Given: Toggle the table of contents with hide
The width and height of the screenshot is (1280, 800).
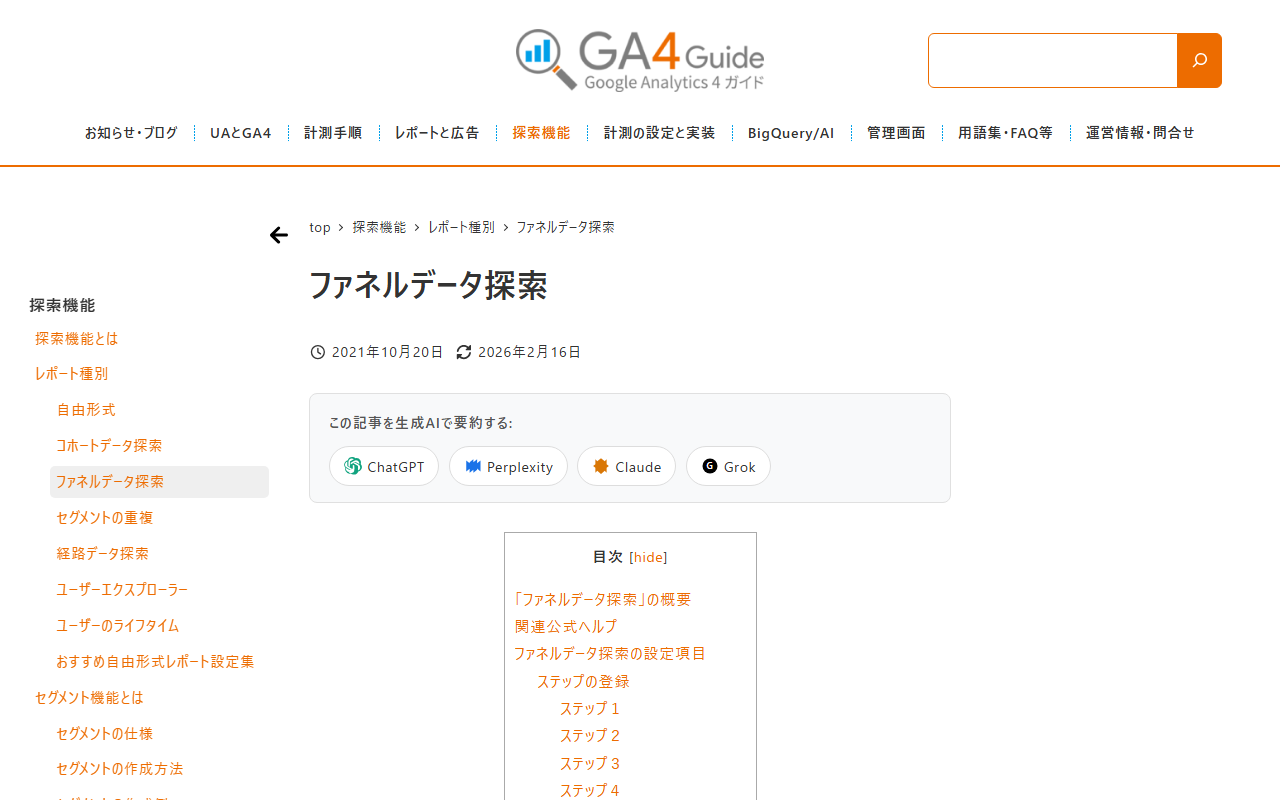Looking at the screenshot, I should [x=648, y=557].
